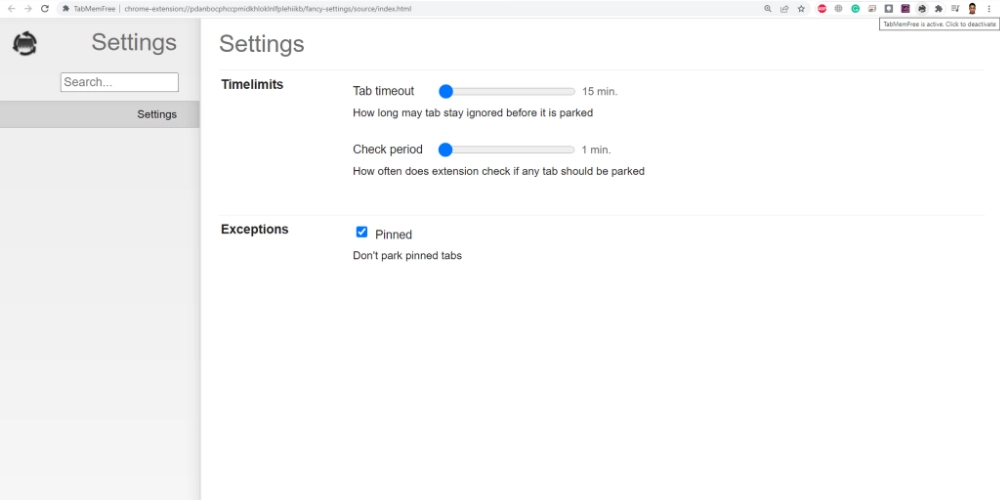This screenshot has width=1000, height=500.
Task: Click the address bar URL
Action: click(267, 9)
